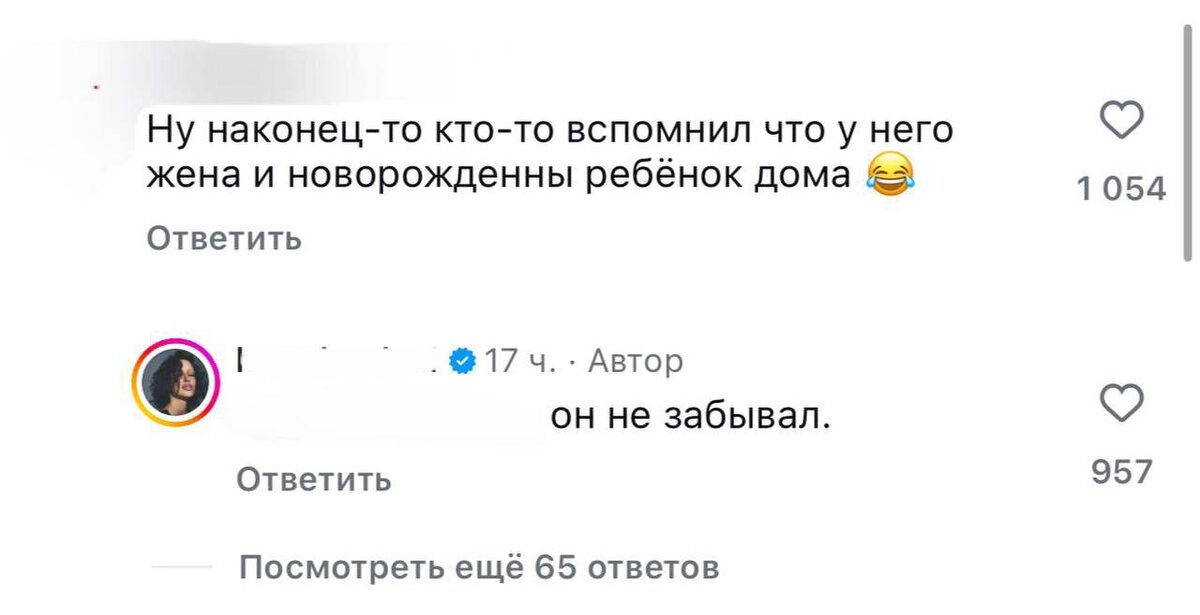The height and width of the screenshot is (615, 1200).
Task: Open the author's profile avatar
Action: pos(178,378)
